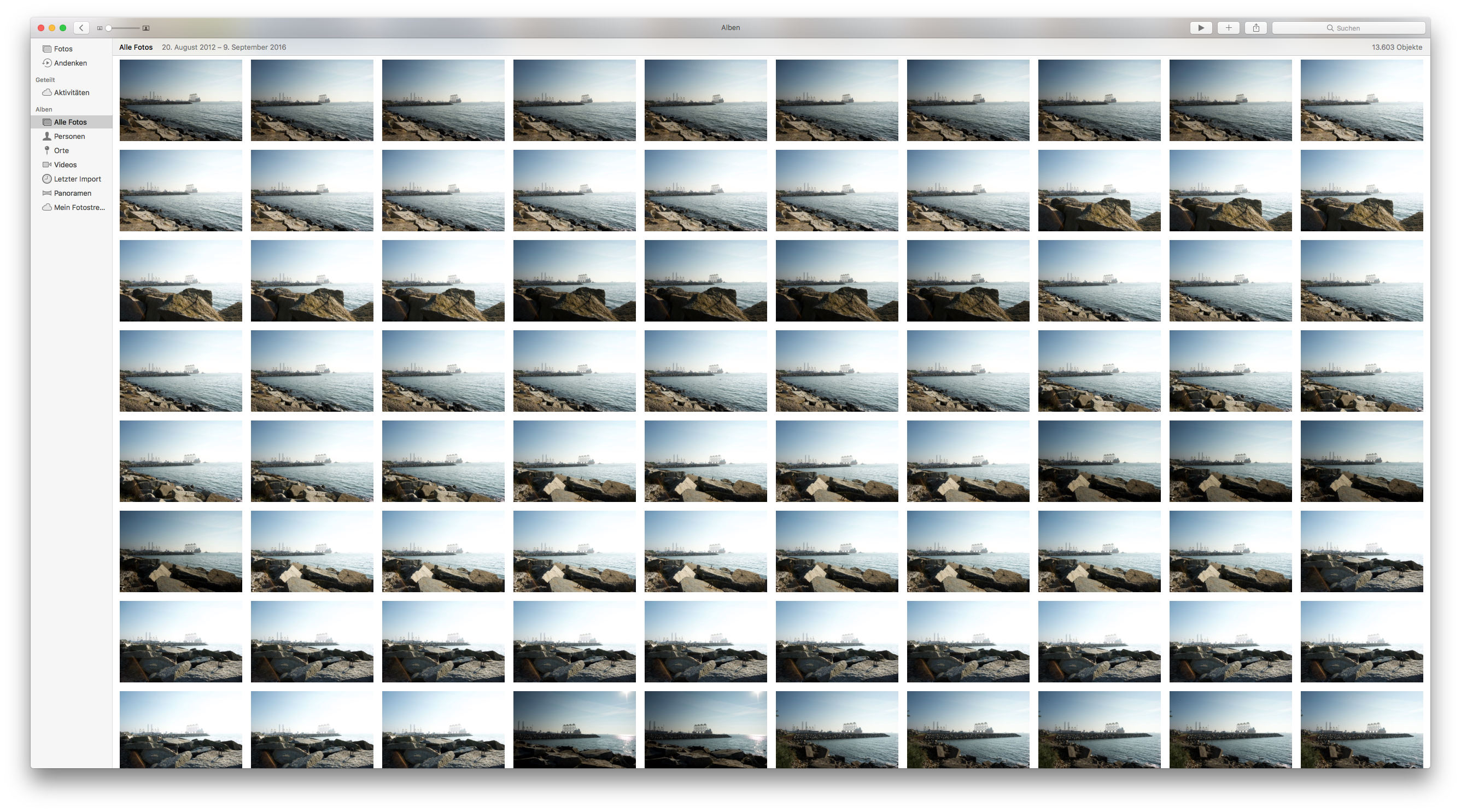Open the Panoramen album

(72, 193)
